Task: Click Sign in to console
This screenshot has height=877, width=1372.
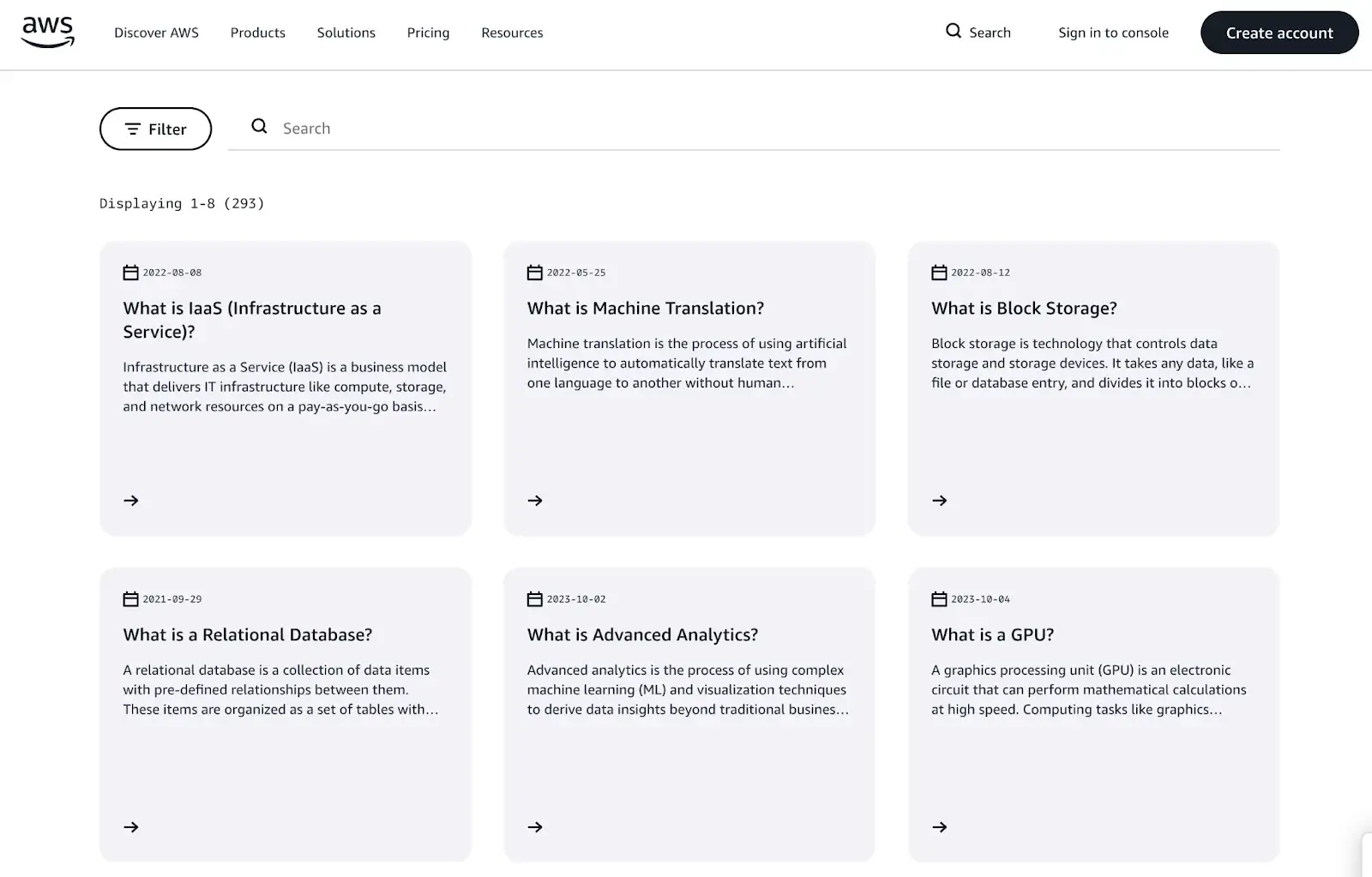Action: (x=1113, y=33)
